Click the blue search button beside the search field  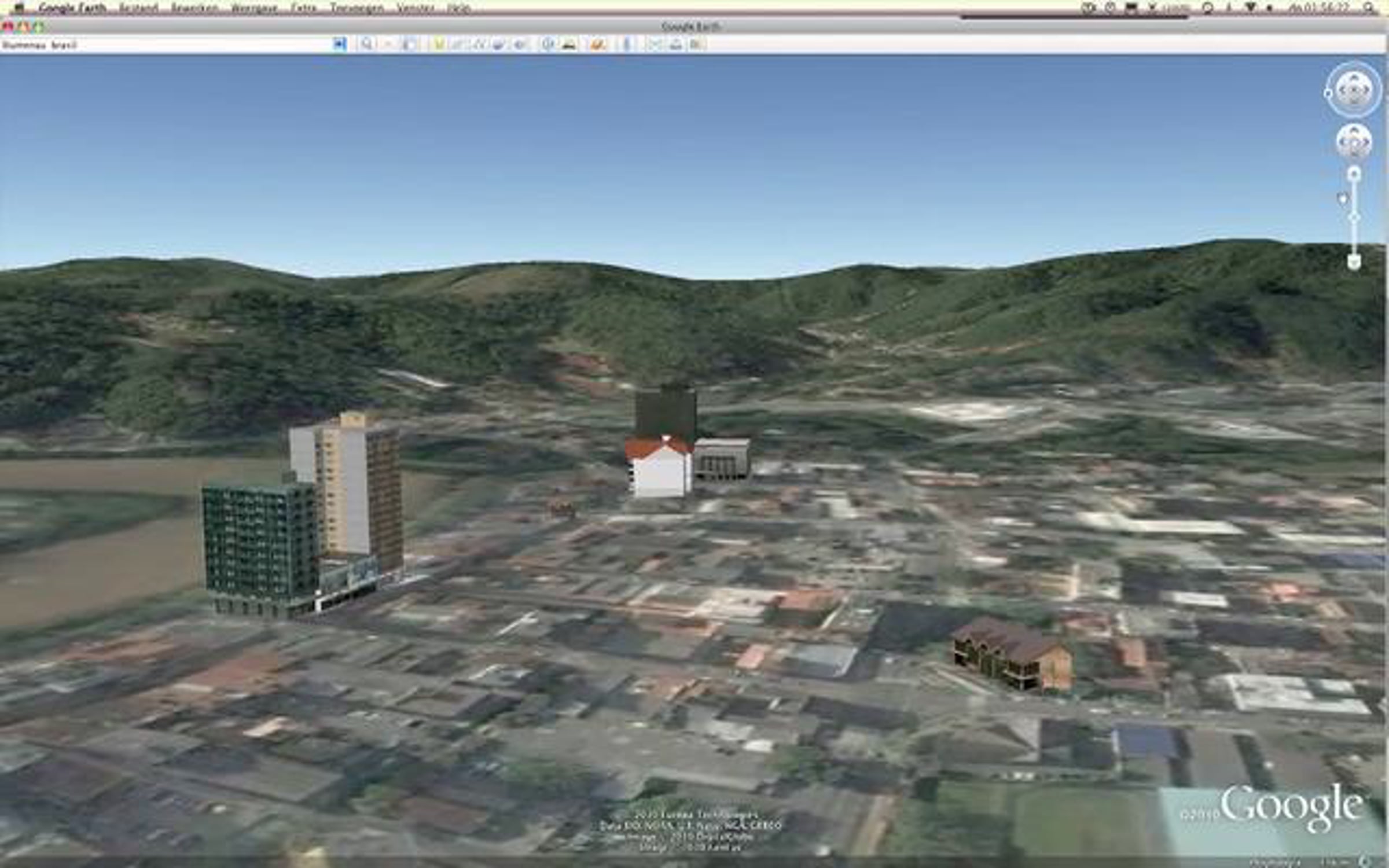click(x=340, y=45)
